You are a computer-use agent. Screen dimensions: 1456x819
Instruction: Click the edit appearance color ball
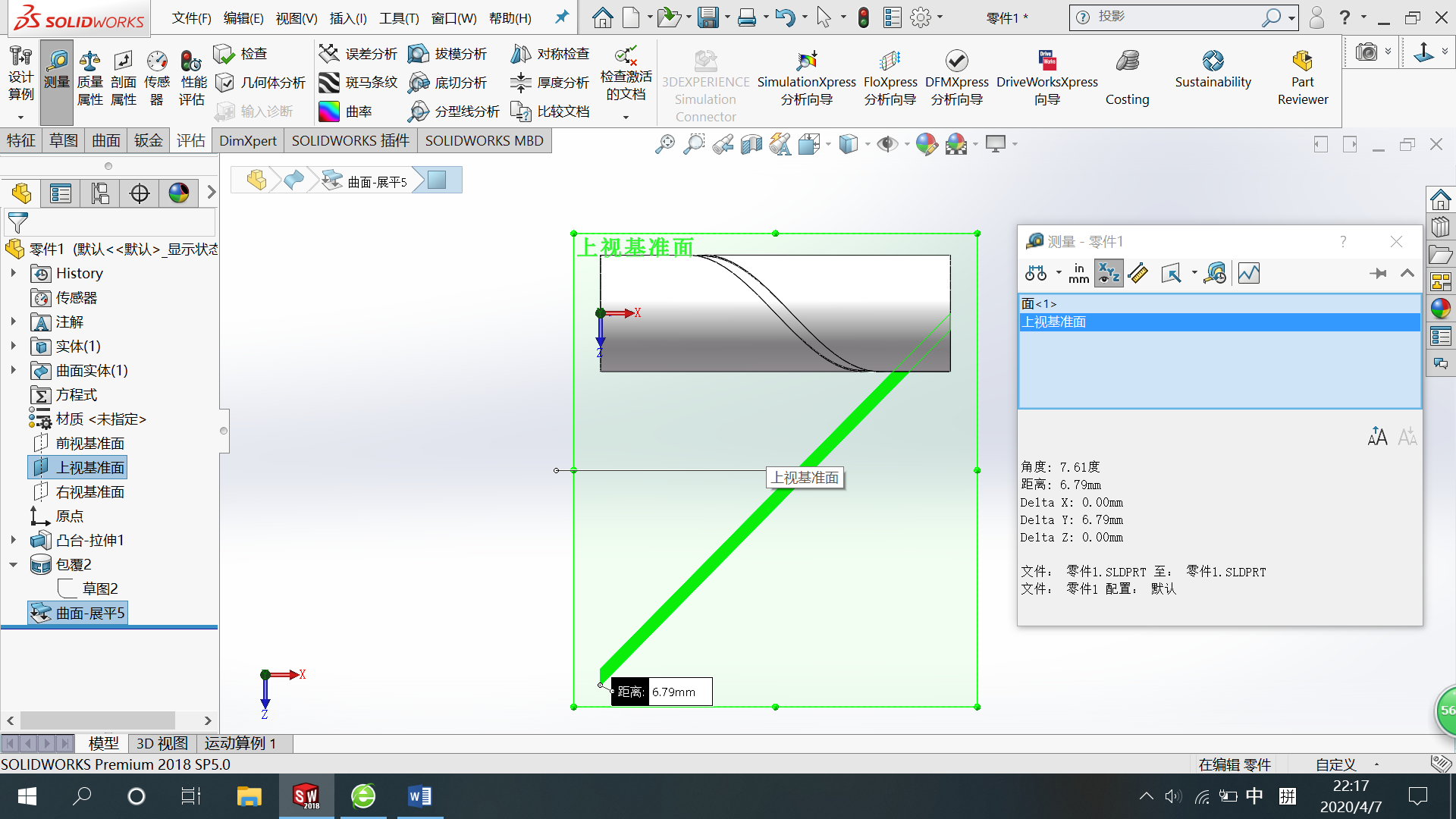926,144
